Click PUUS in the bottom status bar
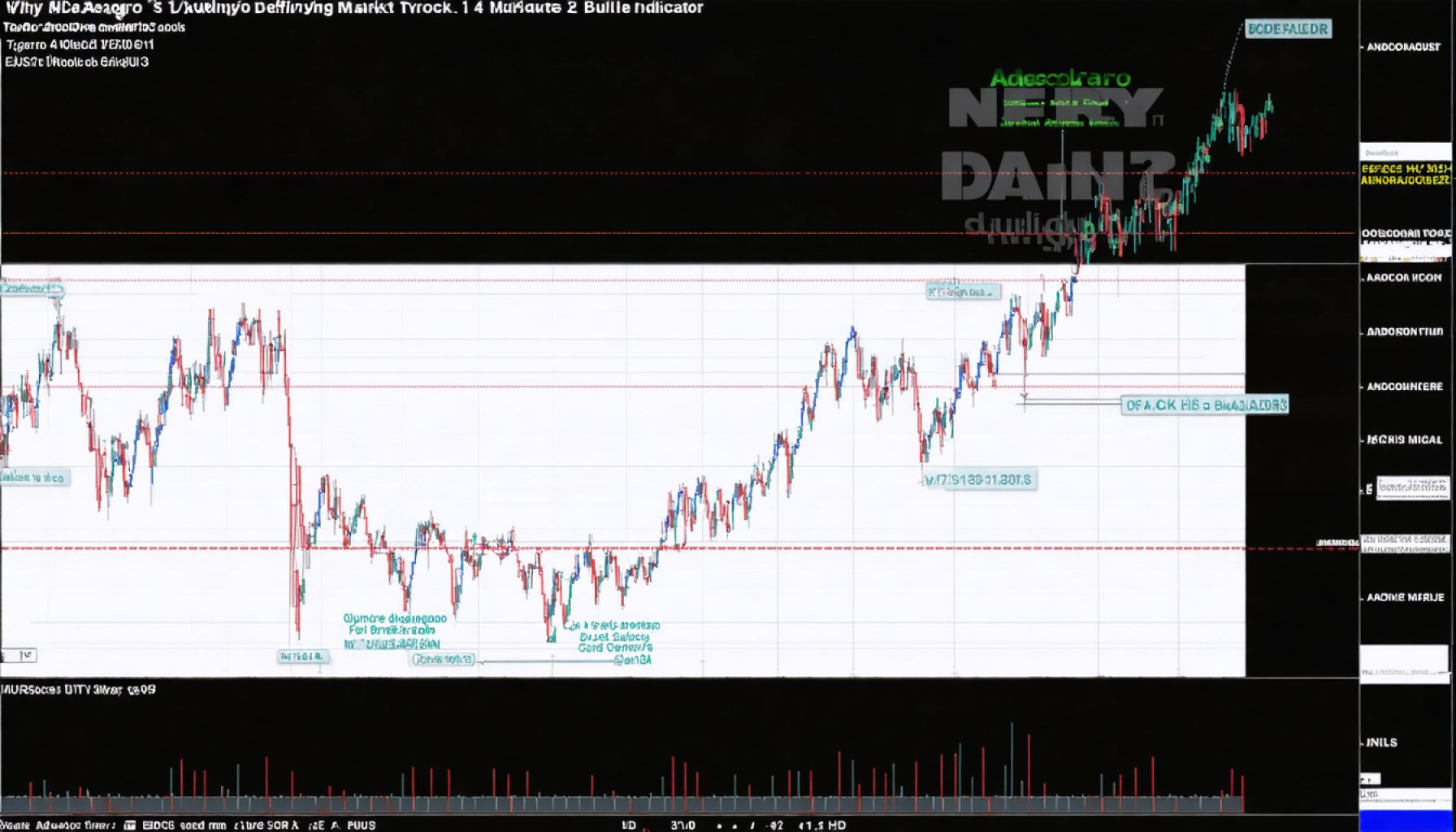 [x=362, y=825]
